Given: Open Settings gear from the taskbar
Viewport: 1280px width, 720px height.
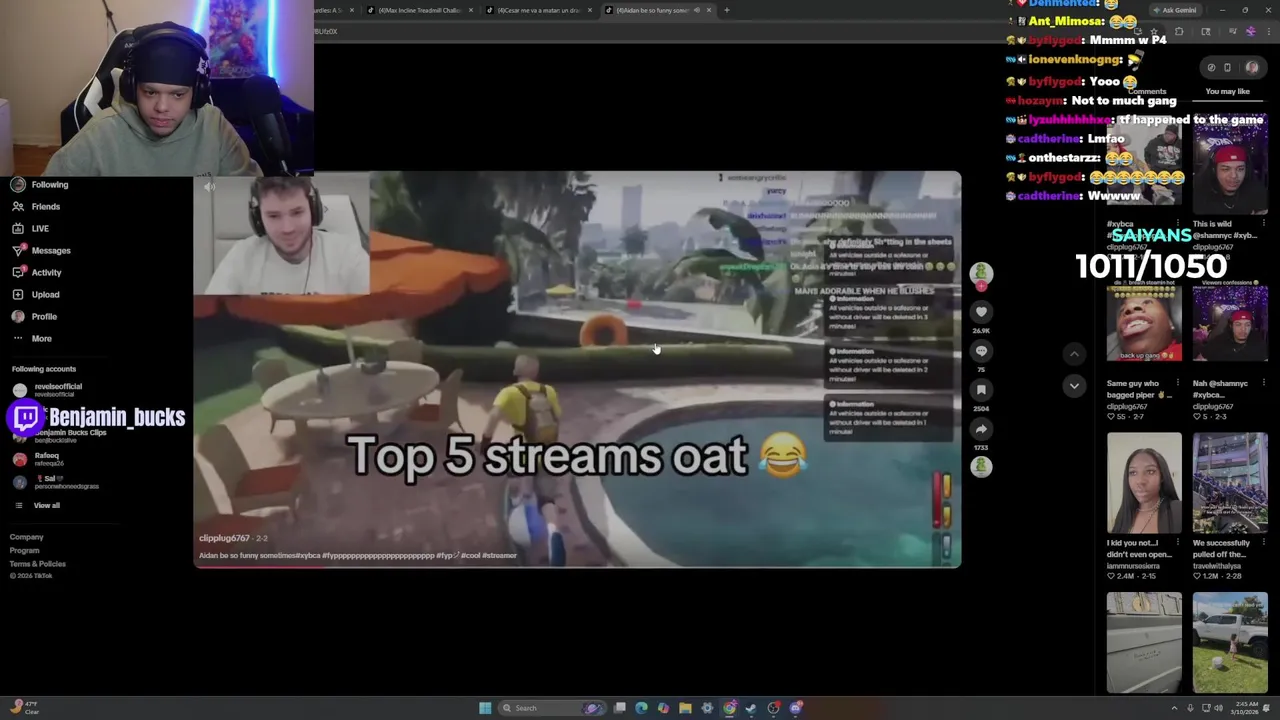Looking at the screenshot, I should point(707,708).
